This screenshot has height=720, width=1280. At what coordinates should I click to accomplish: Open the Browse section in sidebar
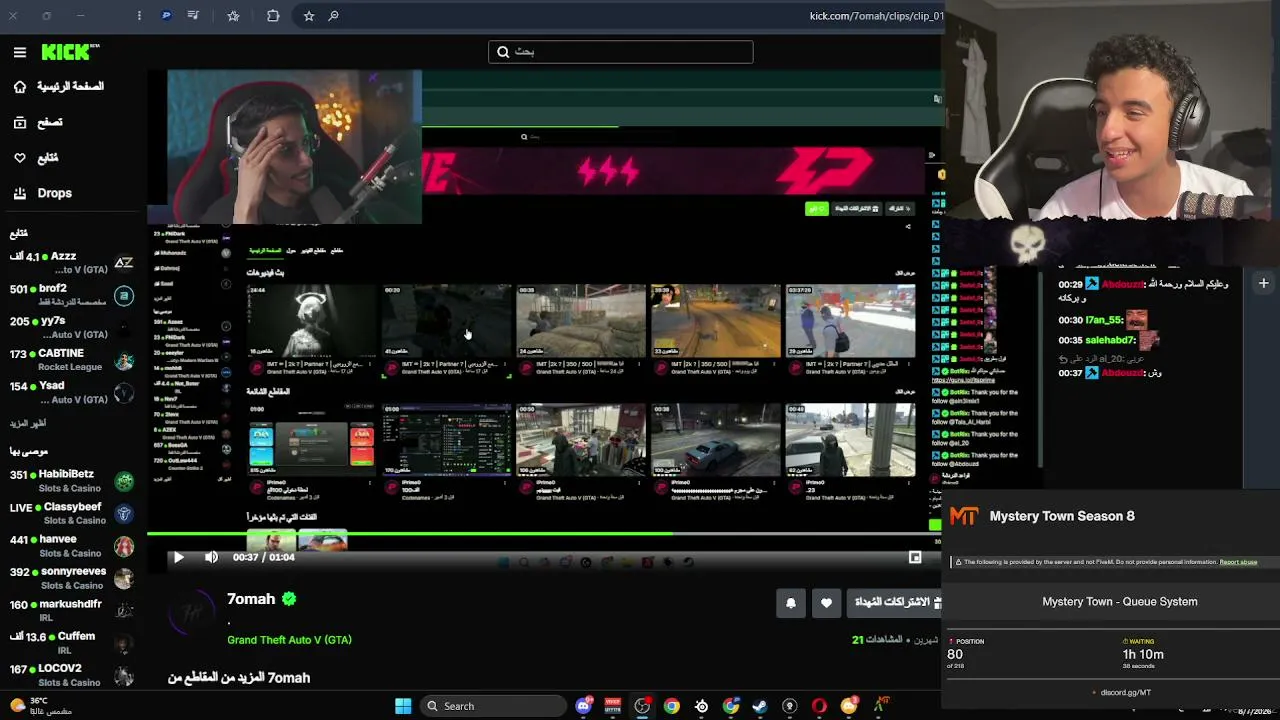pyautogui.click(x=38, y=122)
